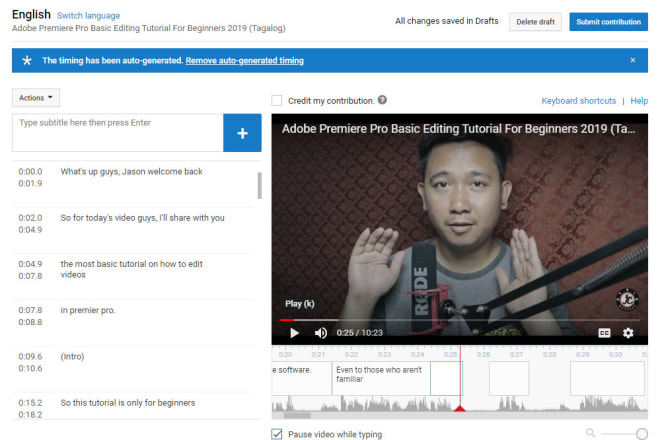This screenshot has width=660, height=440.
Task: Select the "(Intro)" subtitle line
Action: pyautogui.click(x=72, y=357)
